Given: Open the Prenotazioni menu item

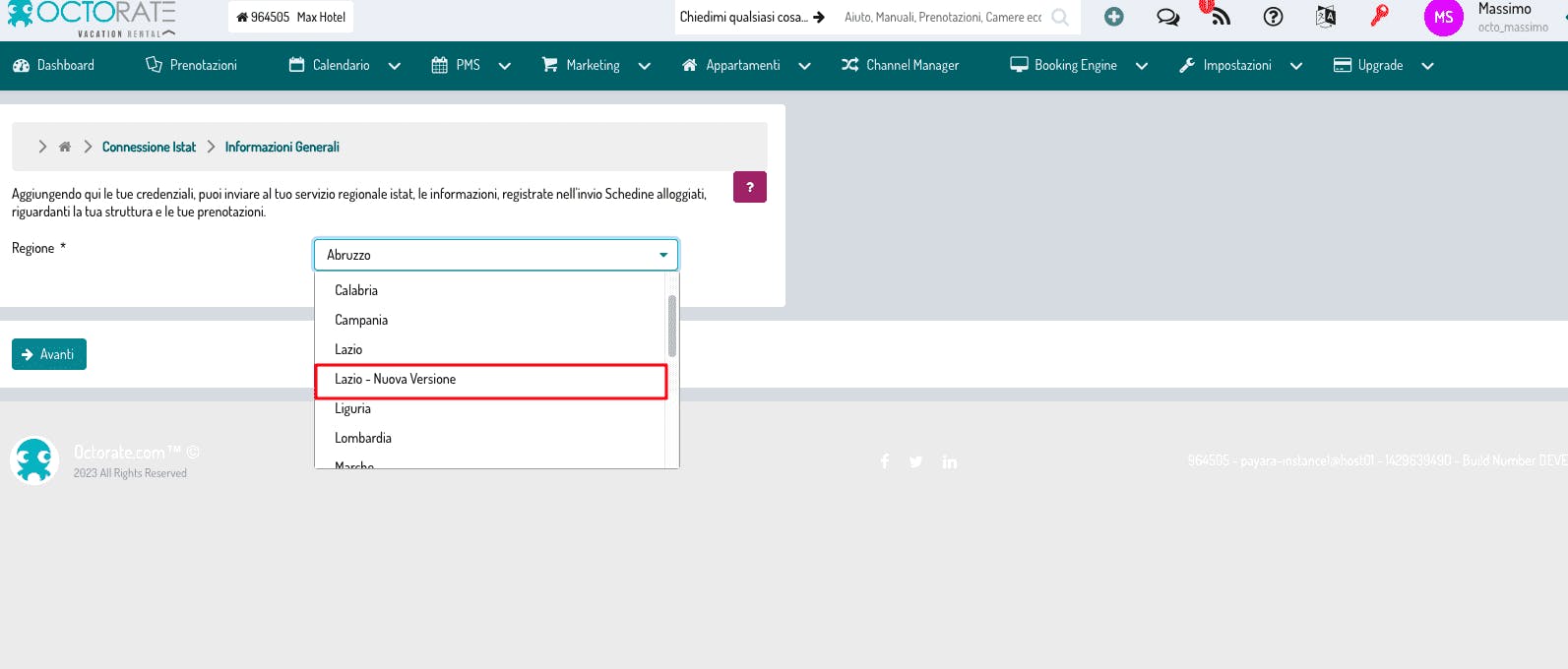Looking at the screenshot, I should pyautogui.click(x=191, y=65).
